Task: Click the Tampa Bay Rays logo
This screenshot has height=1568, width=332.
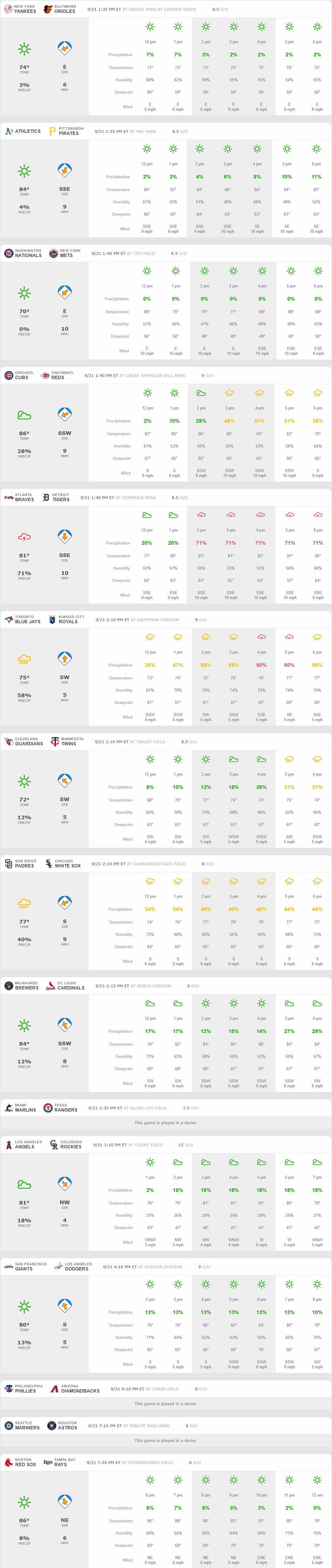Action: 48,1462
